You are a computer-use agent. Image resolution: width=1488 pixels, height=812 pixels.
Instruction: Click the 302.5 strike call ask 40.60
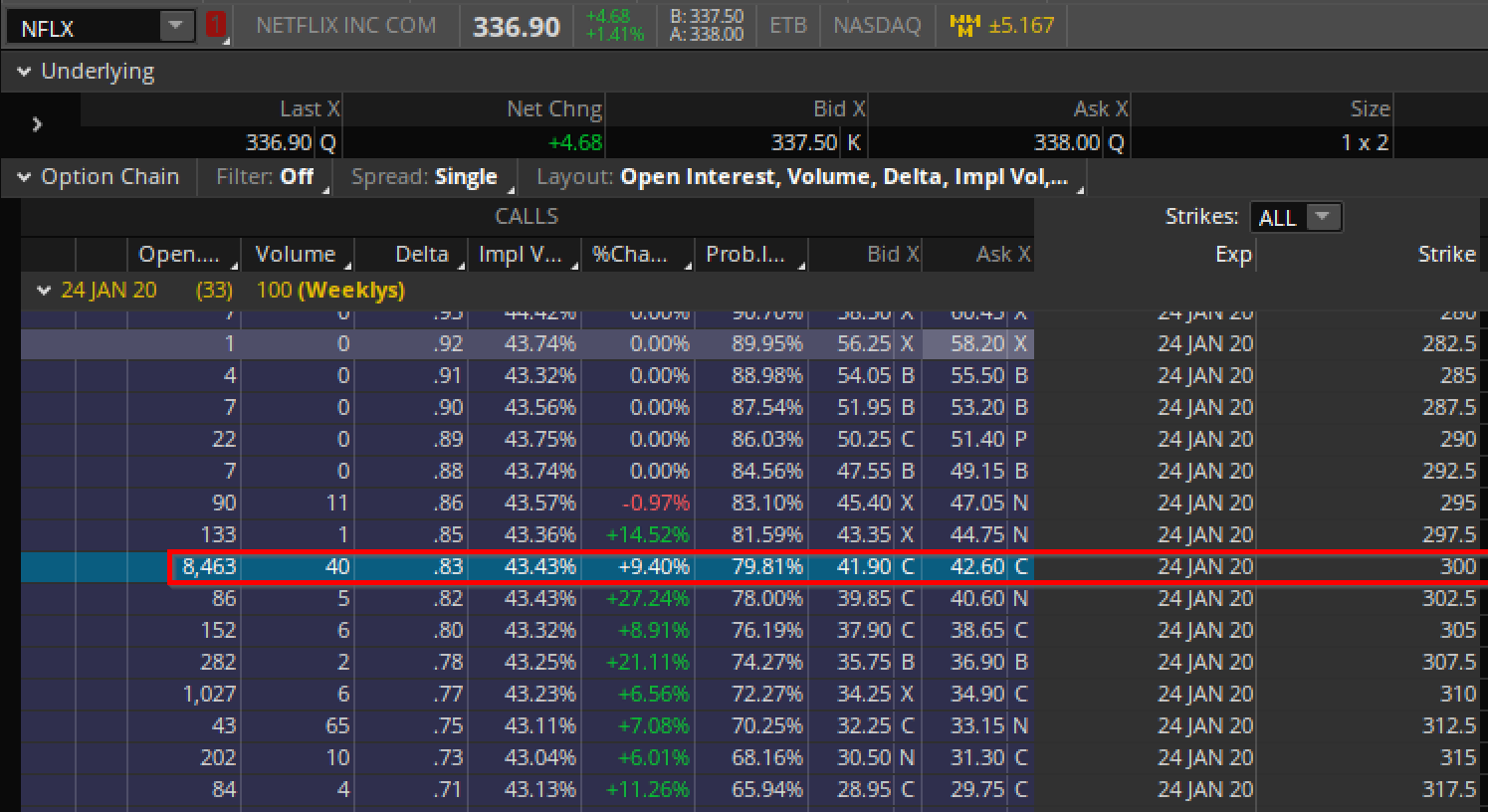pos(977,599)
